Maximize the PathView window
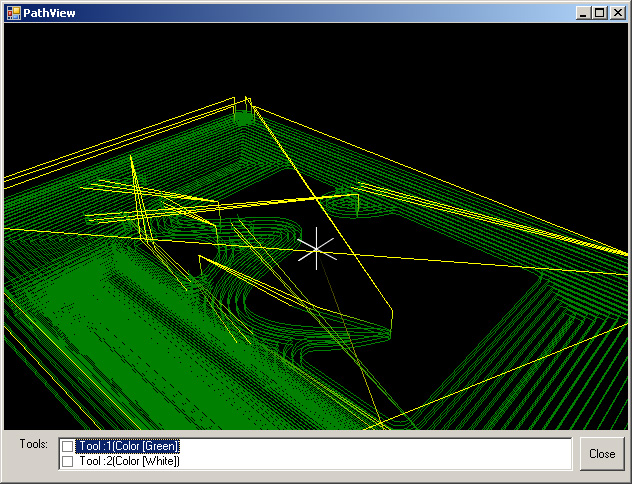632x484 pixels. click(600, 13)
